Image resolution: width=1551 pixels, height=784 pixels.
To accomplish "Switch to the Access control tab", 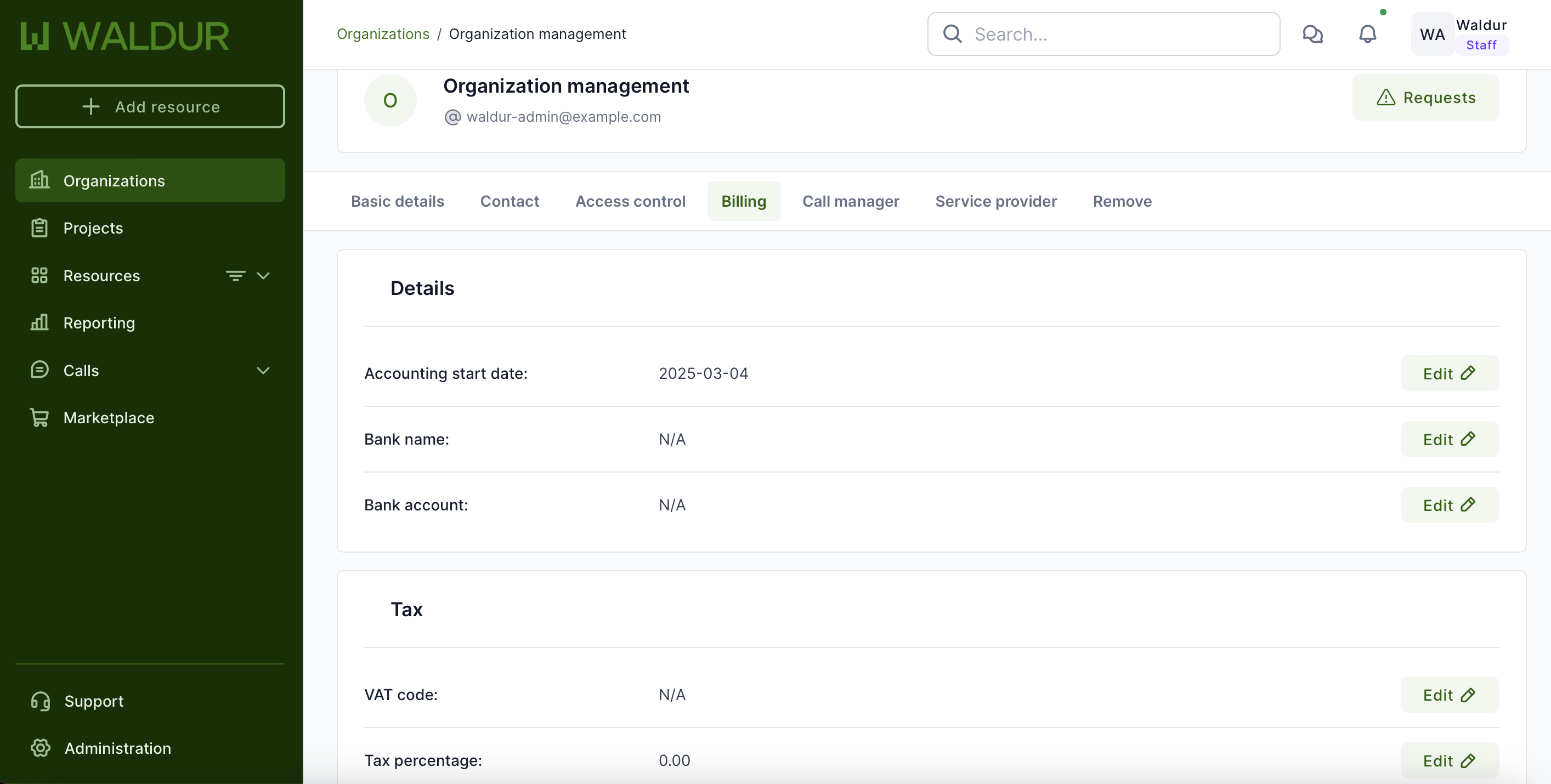I will [630, 201].
